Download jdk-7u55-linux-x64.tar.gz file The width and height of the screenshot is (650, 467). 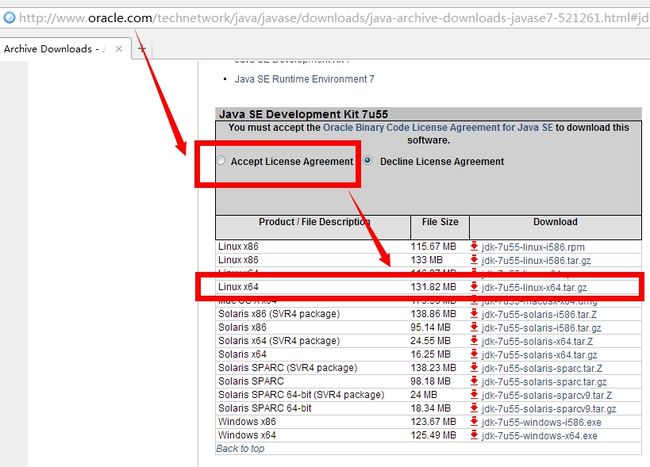pyautogui.click(x=534, y=288)
